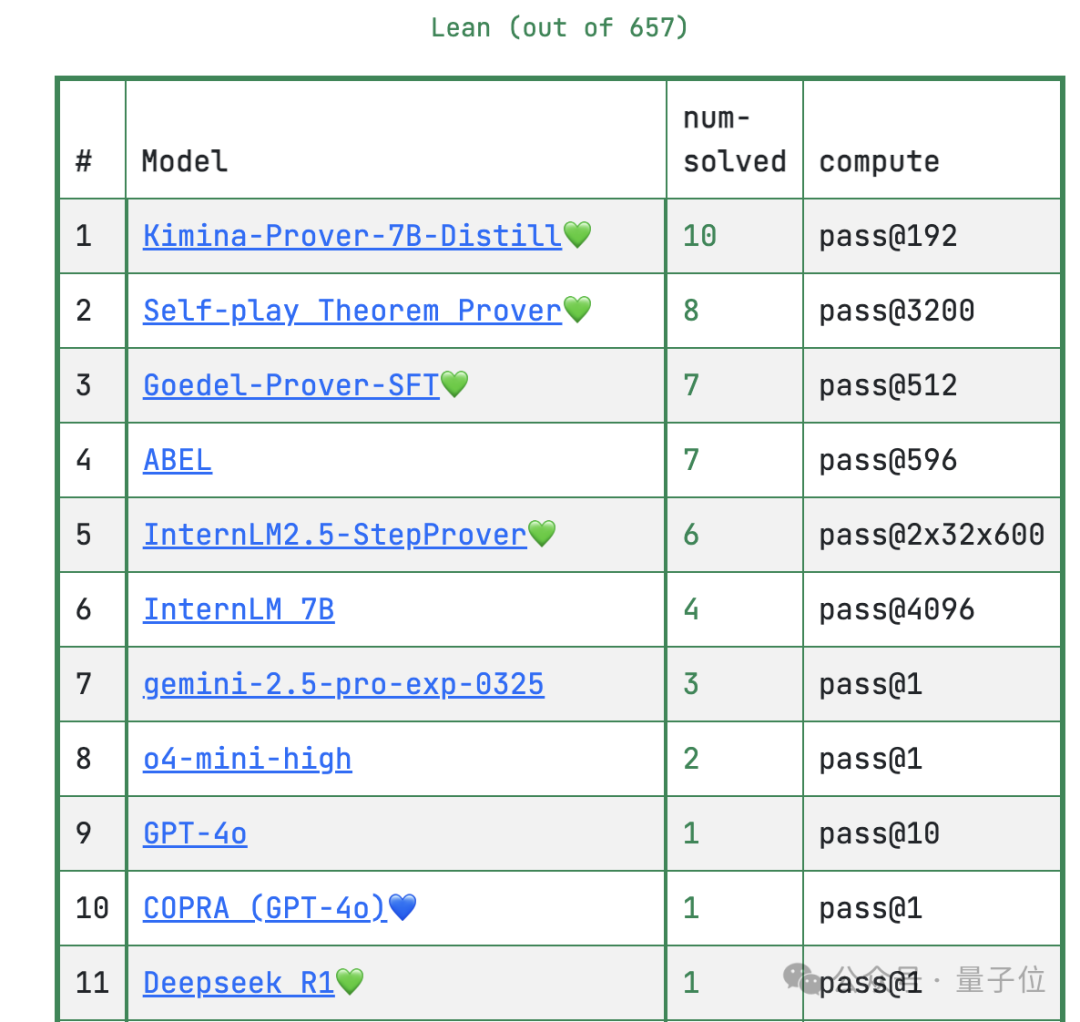Open the ABEL model link
Image resolution: width=1080 pixels, height=1022 pixels.
177,460
